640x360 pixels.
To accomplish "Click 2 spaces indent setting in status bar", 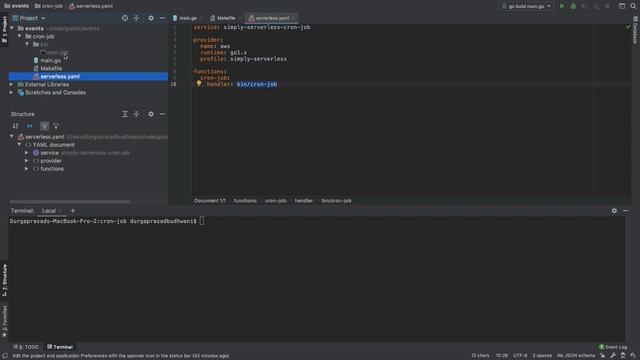I will click(542, 356).
